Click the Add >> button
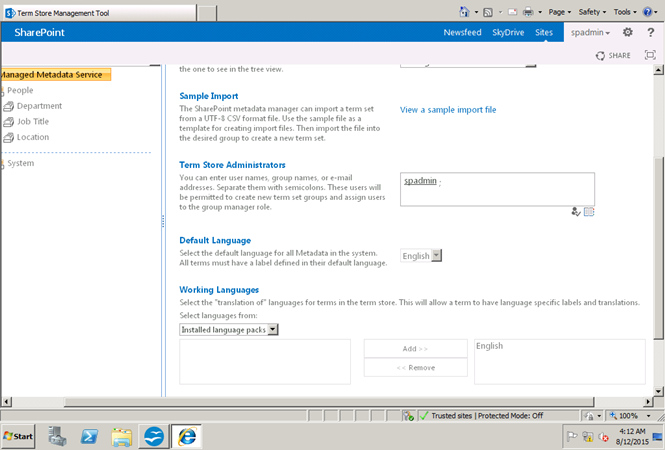 tap(415, 349)
